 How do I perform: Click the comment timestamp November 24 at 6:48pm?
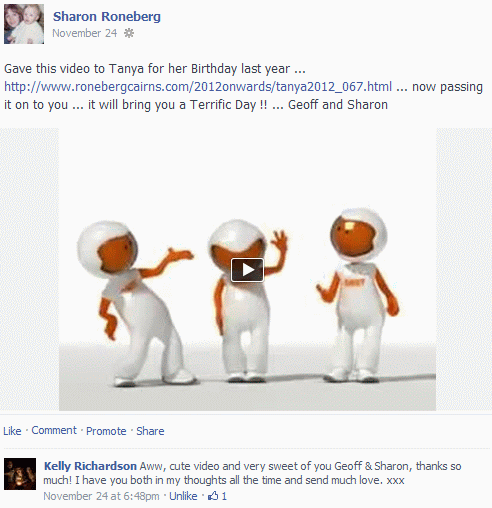click(101, 496)
